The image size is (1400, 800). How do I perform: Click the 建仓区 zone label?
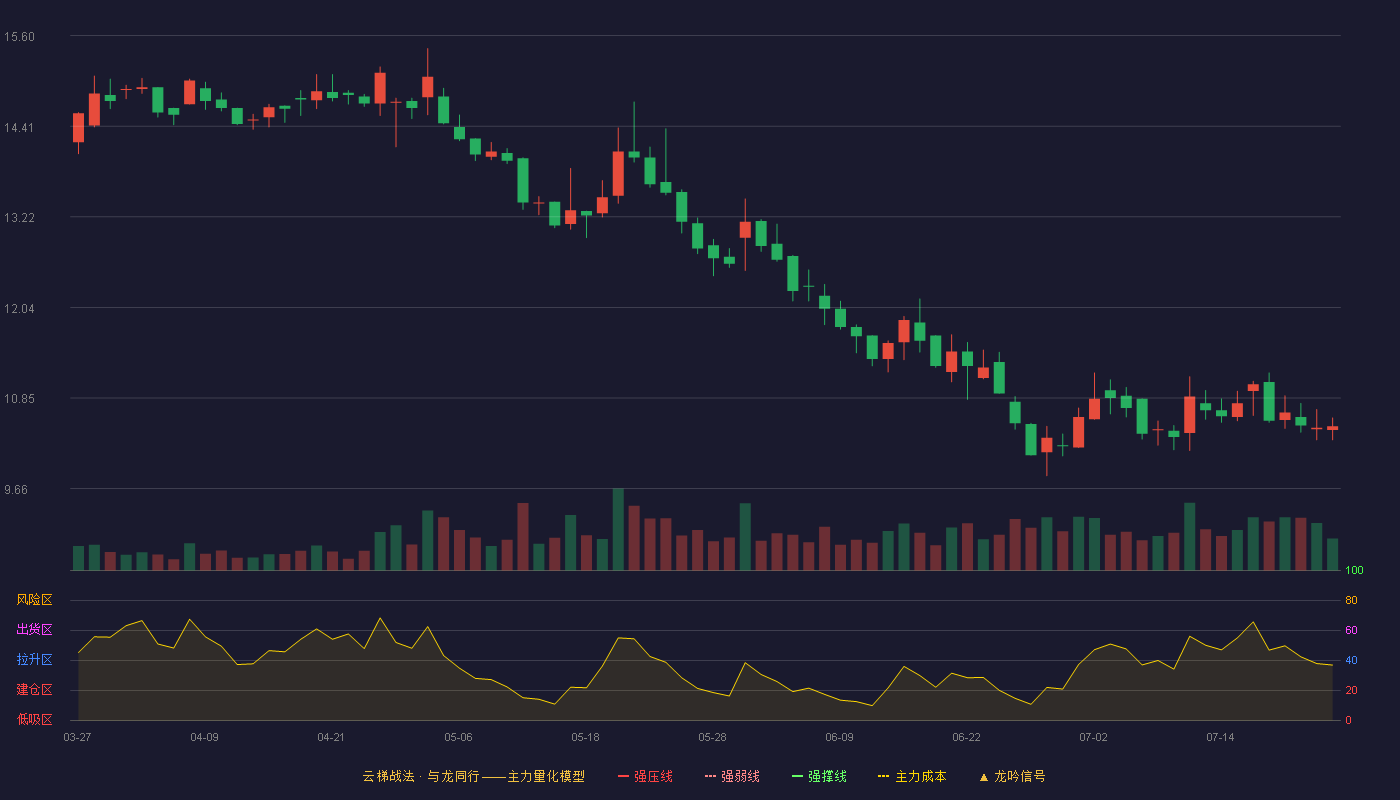click(34, 690)
